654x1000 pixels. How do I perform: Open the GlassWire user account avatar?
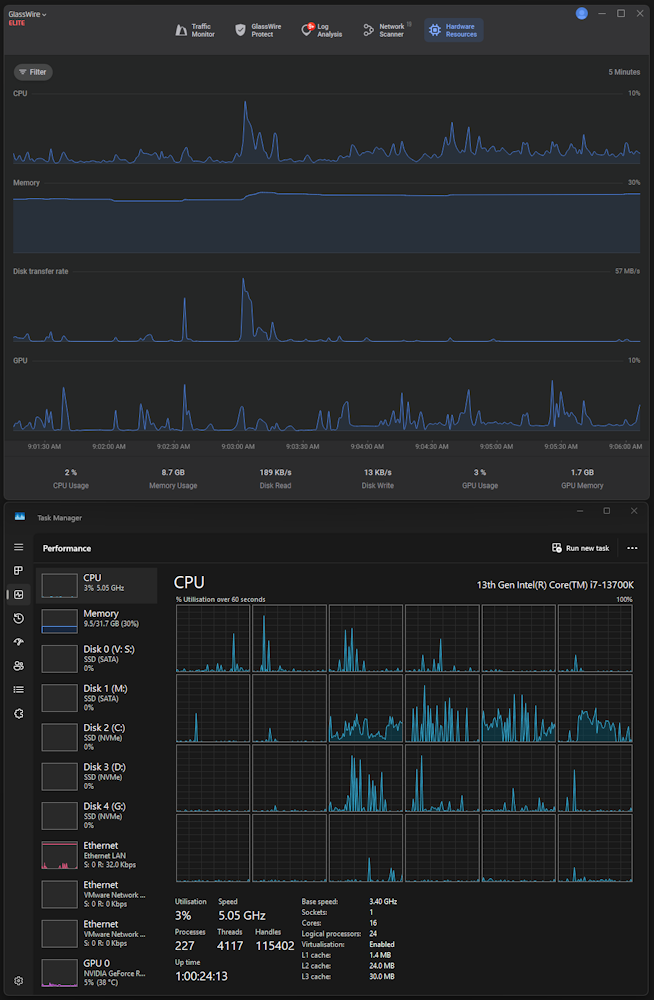pyautogui.click(x=581, y=13)
